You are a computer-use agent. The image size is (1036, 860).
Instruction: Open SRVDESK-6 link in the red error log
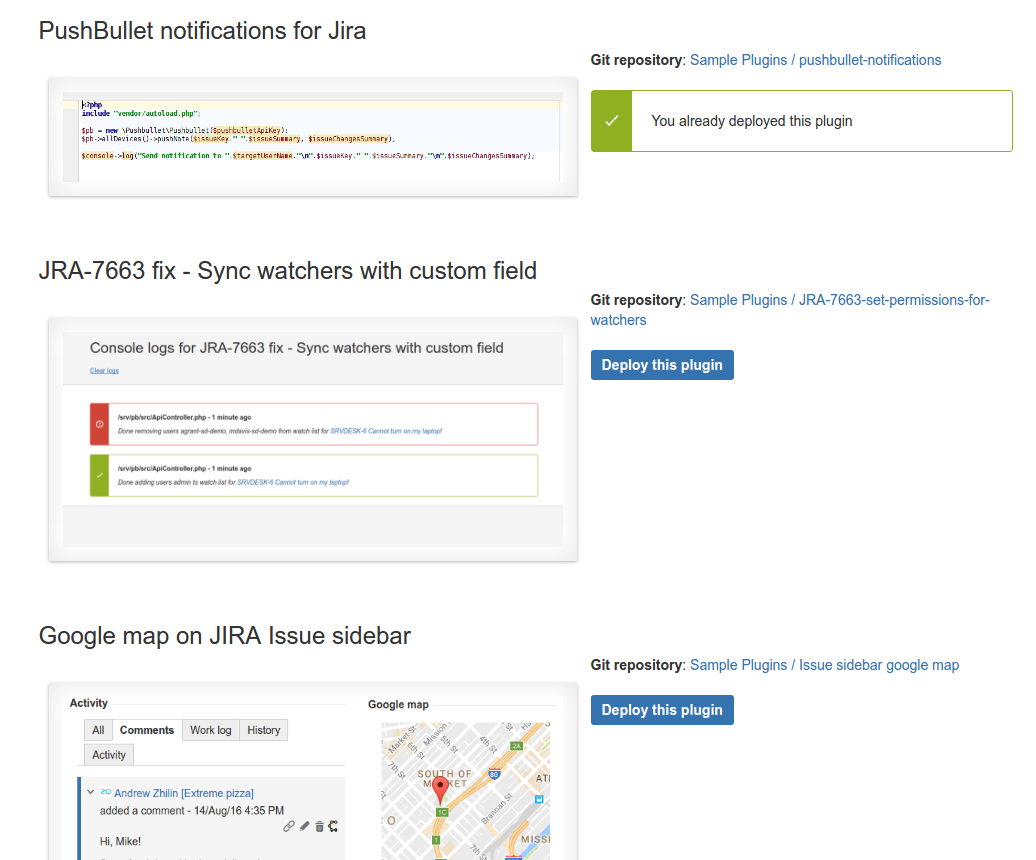386,431
